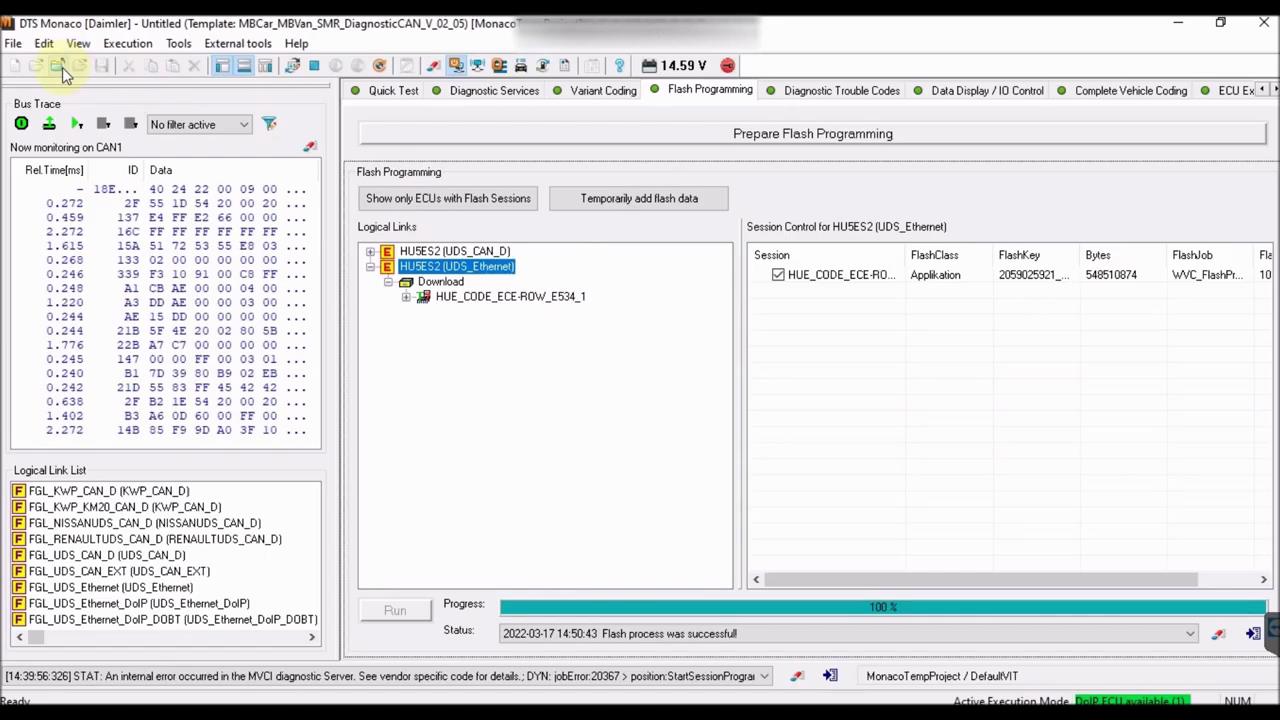
Task: Click the red circle icon beside voltage
Action: point(727,66)
